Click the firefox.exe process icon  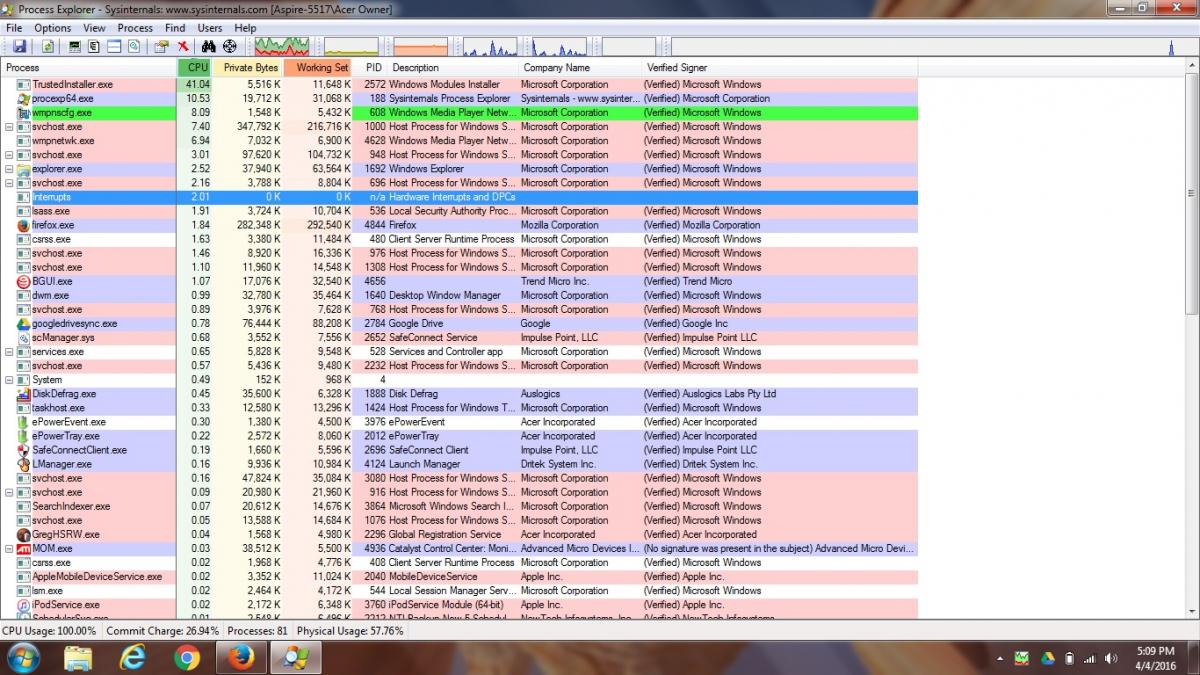(24, 225)
